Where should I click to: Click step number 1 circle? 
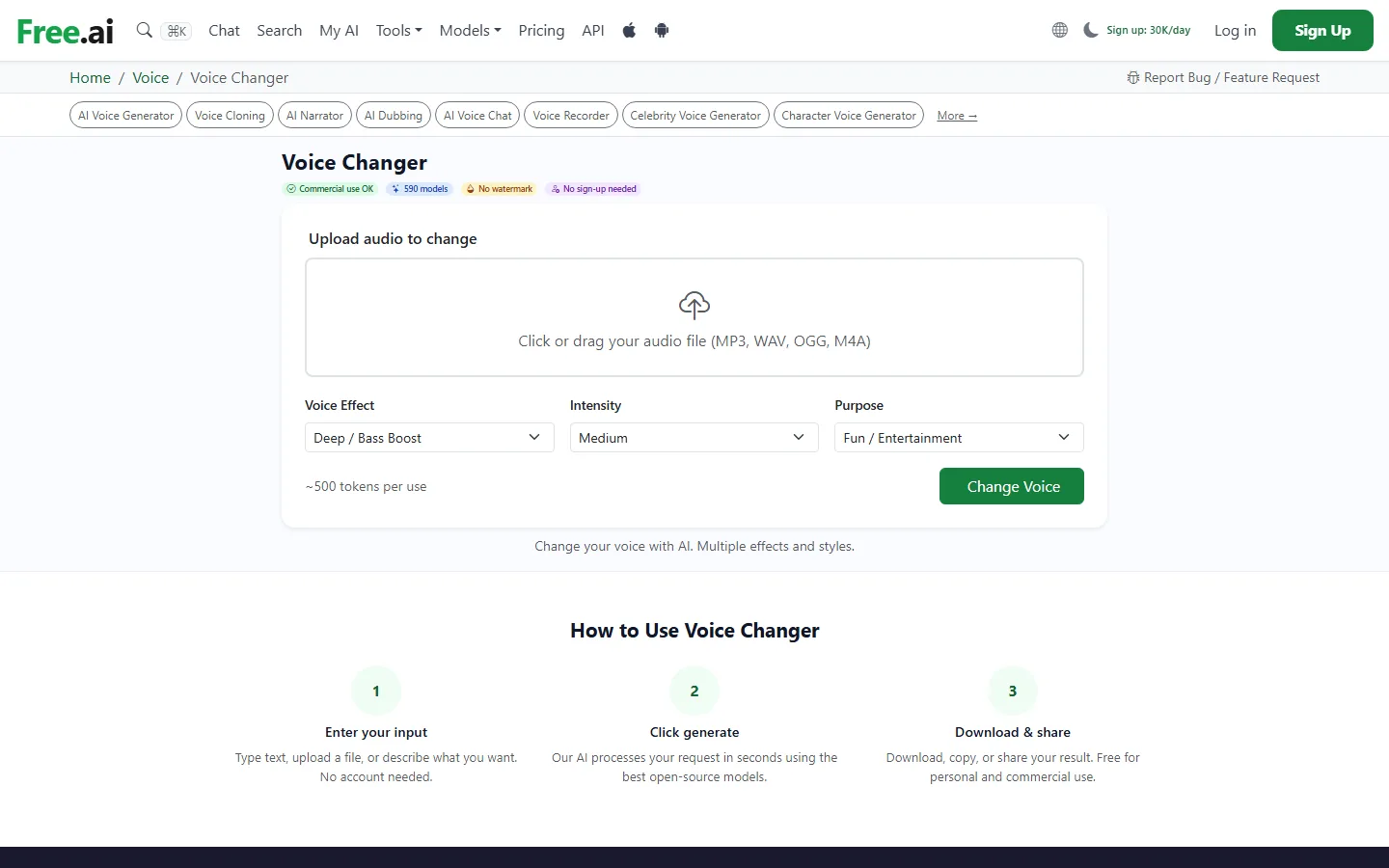376,691
